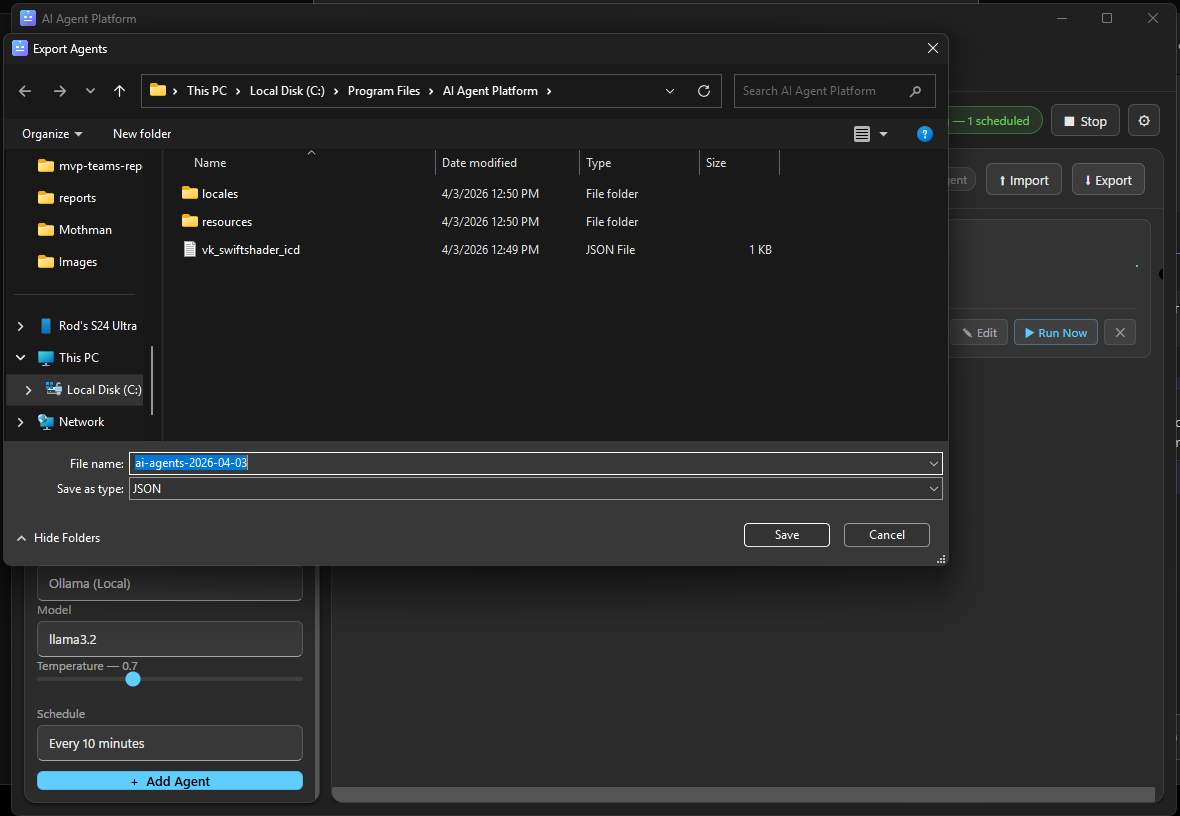Click the back navigation arrow
The image size is (1180, 816).
tap(24, 90)
